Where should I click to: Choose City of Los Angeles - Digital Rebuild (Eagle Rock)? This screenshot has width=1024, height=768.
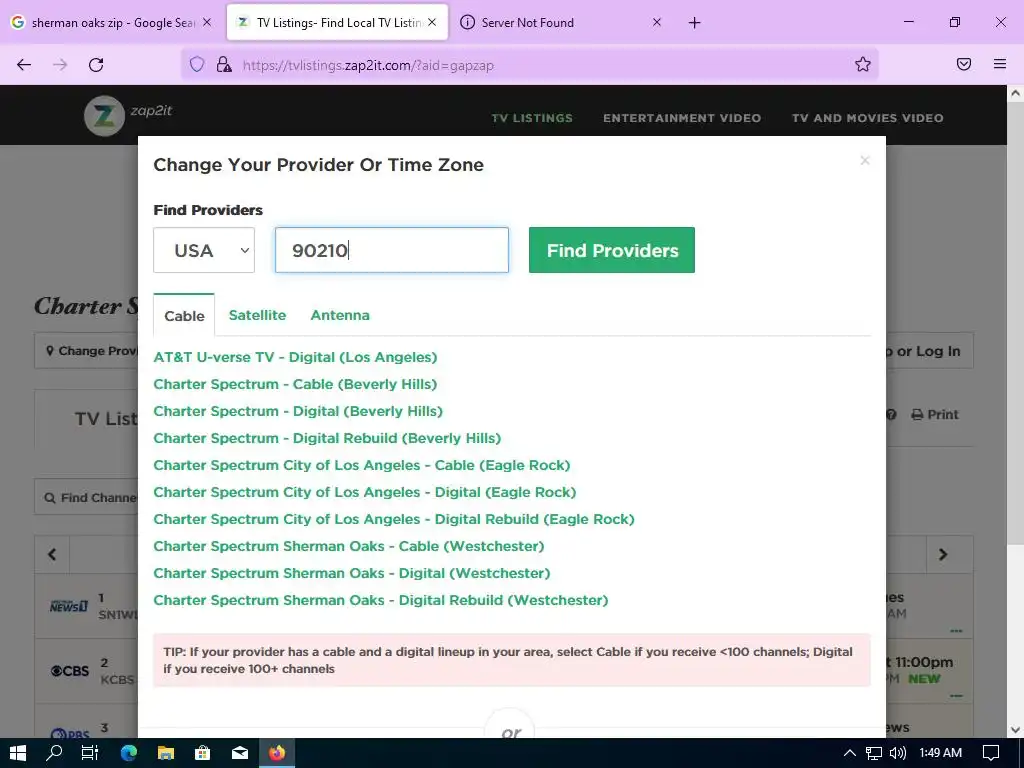tap(394, 519)
